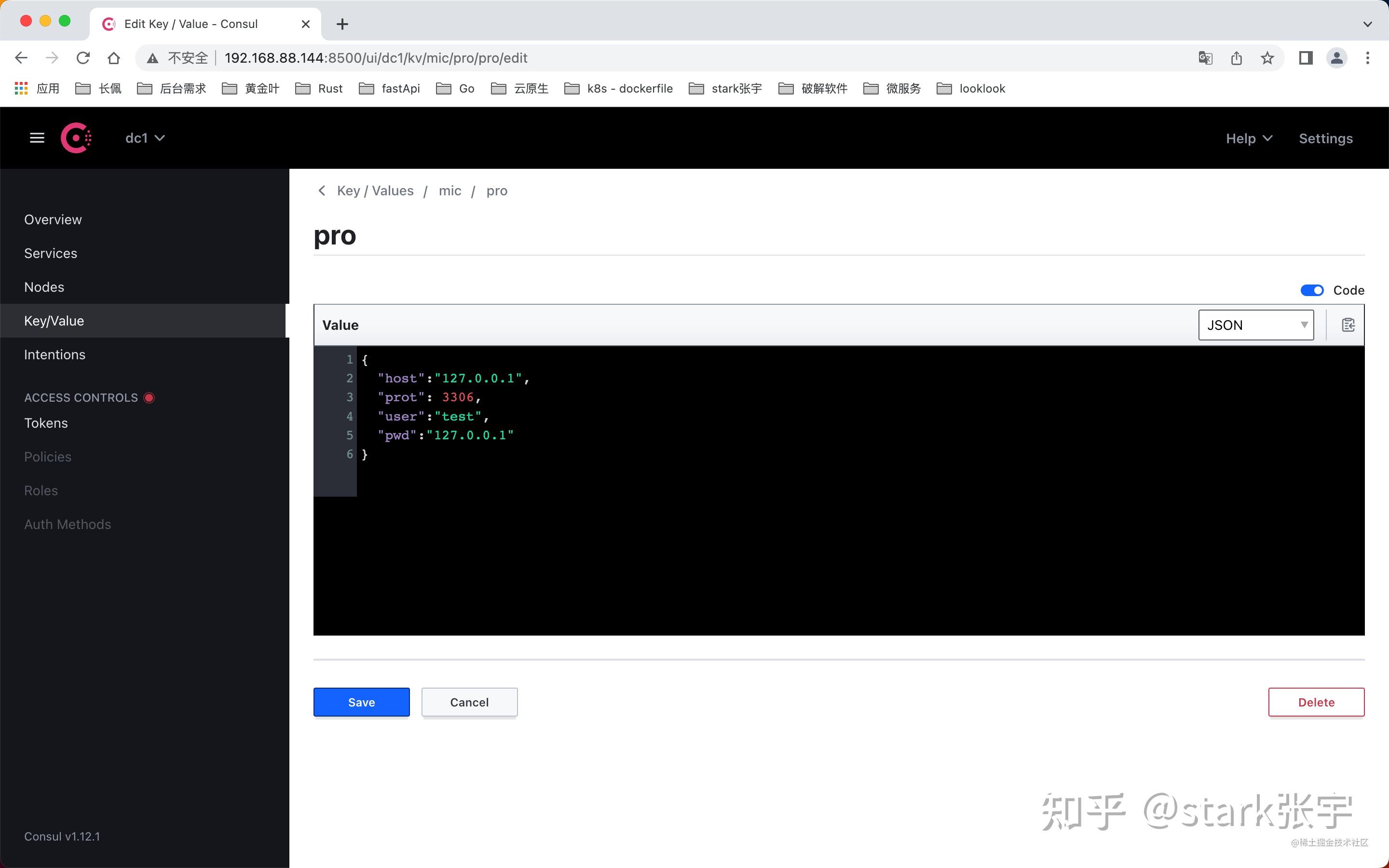Viewport: 1389px width, 868px height.
Task: Go to browser home page icon
Action: tap(114, 58)
